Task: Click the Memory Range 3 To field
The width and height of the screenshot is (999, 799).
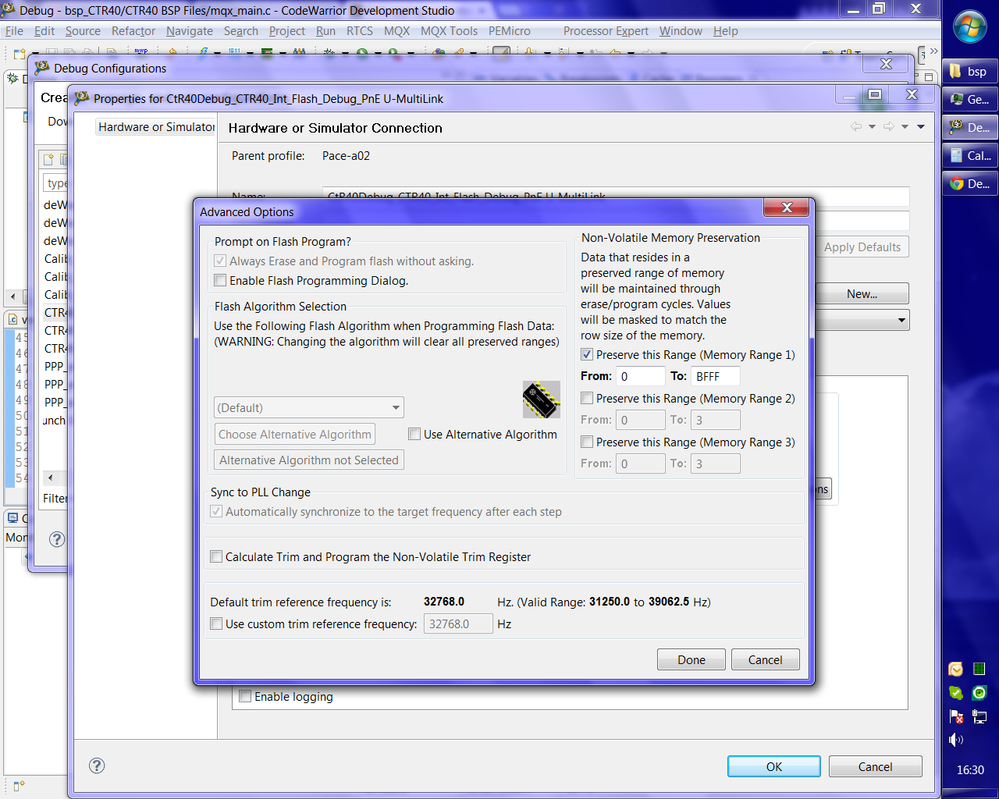Action: pyautogui.click(x=715, y=463)
